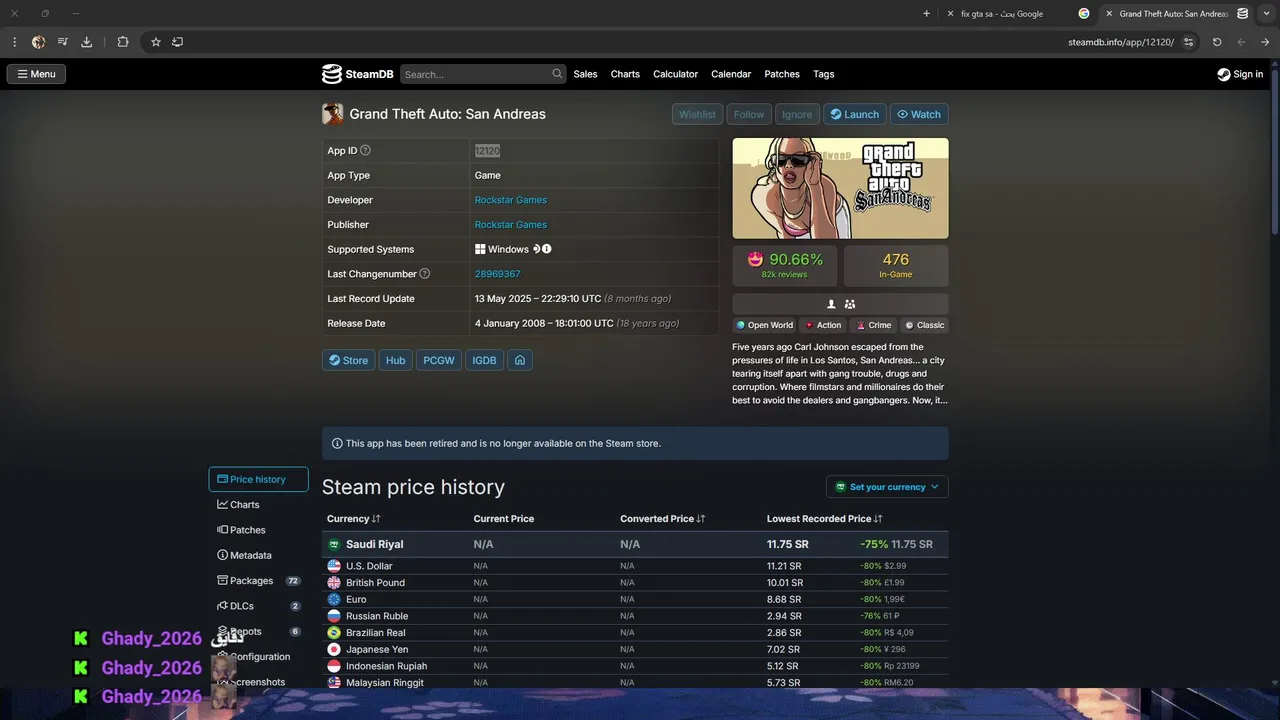Open a new browser tab with plus
Screen dimensions: 1280x720
coord(926,14)
